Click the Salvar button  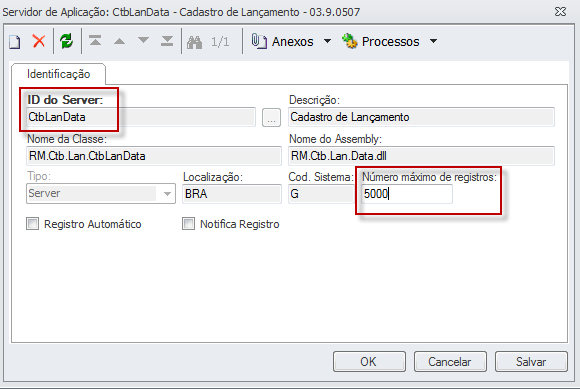pos(531,361)
